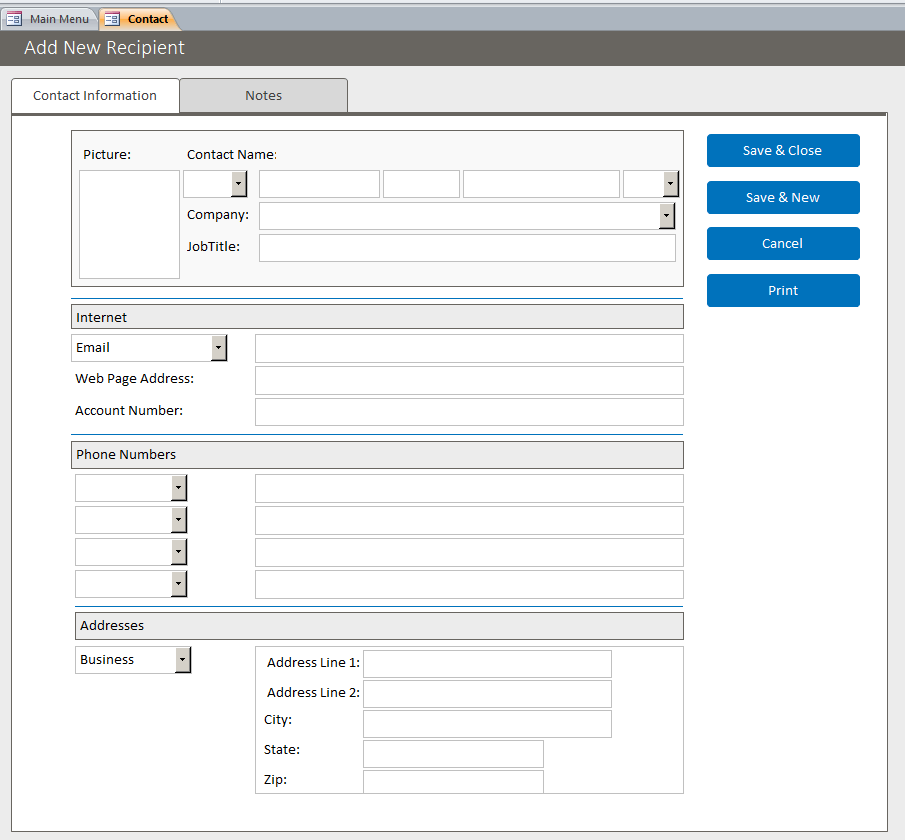
Task: Click the form icon on the Main Menu tab
Action: 14,18
